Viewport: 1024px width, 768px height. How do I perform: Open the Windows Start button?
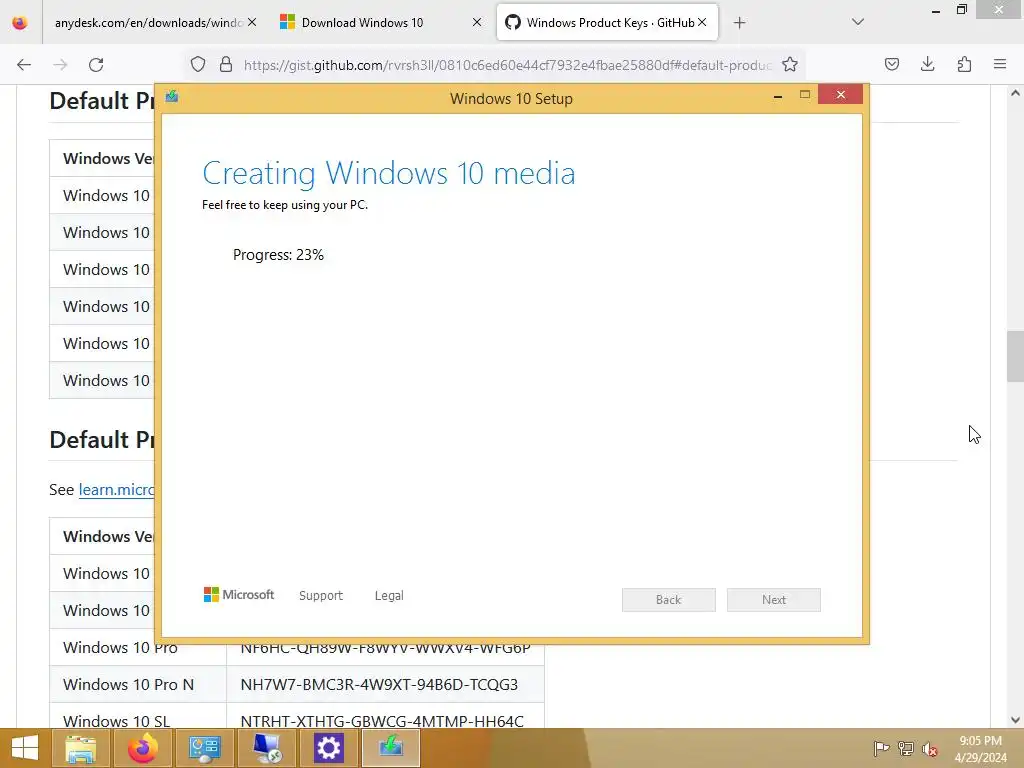pos(25,748)
